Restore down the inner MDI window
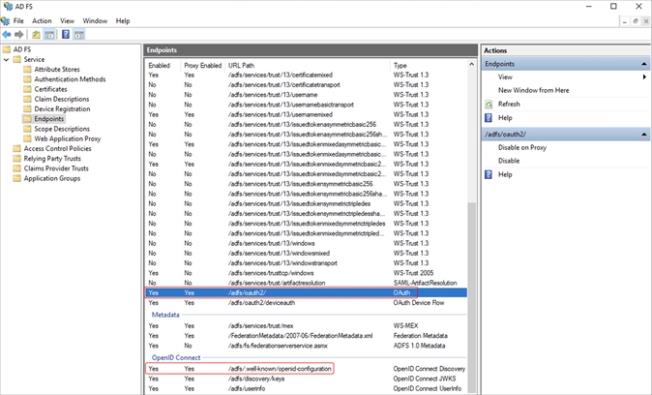Image resolution: width=652 pixels, height=395 pixels. (x=635, y=21)
